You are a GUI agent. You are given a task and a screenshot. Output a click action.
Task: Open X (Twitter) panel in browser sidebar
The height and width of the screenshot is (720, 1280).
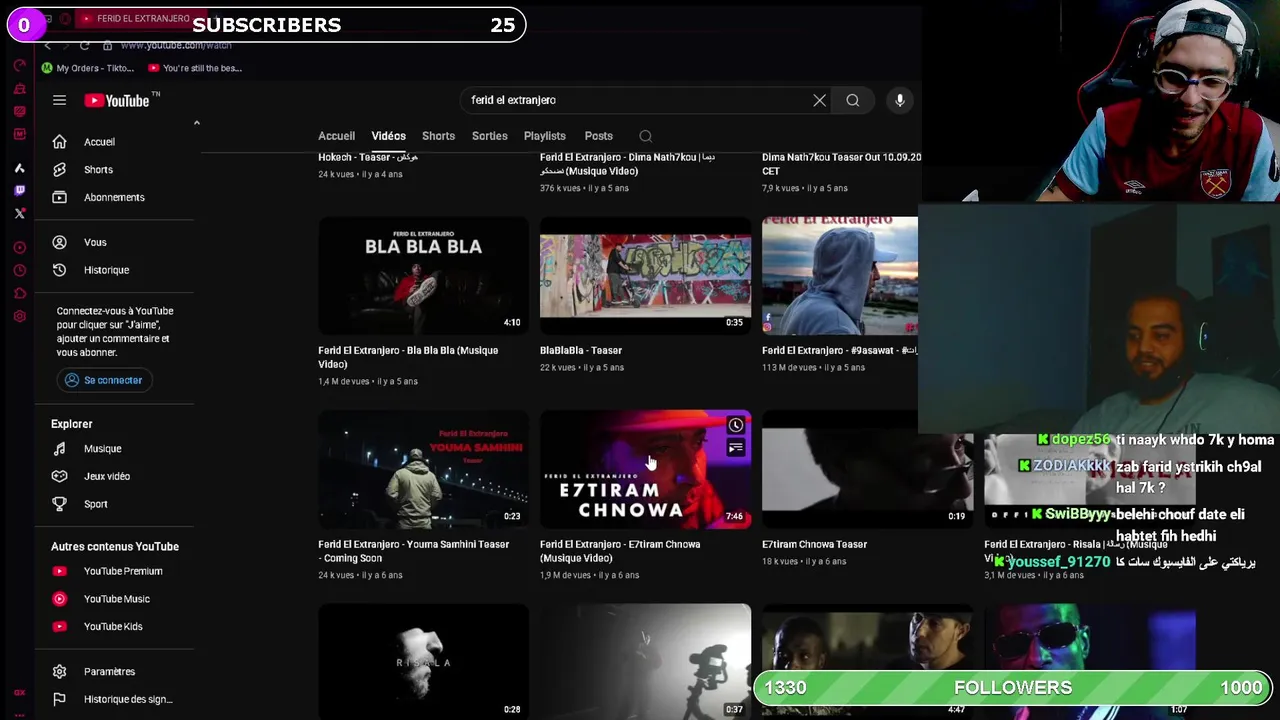[x=20, y=213]
